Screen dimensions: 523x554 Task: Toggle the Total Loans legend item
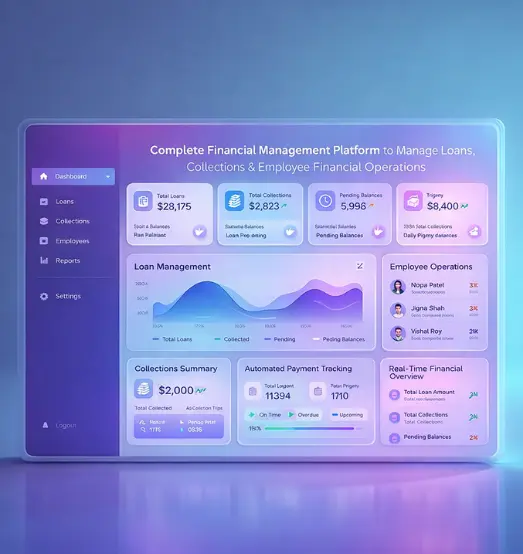[172, 339]
